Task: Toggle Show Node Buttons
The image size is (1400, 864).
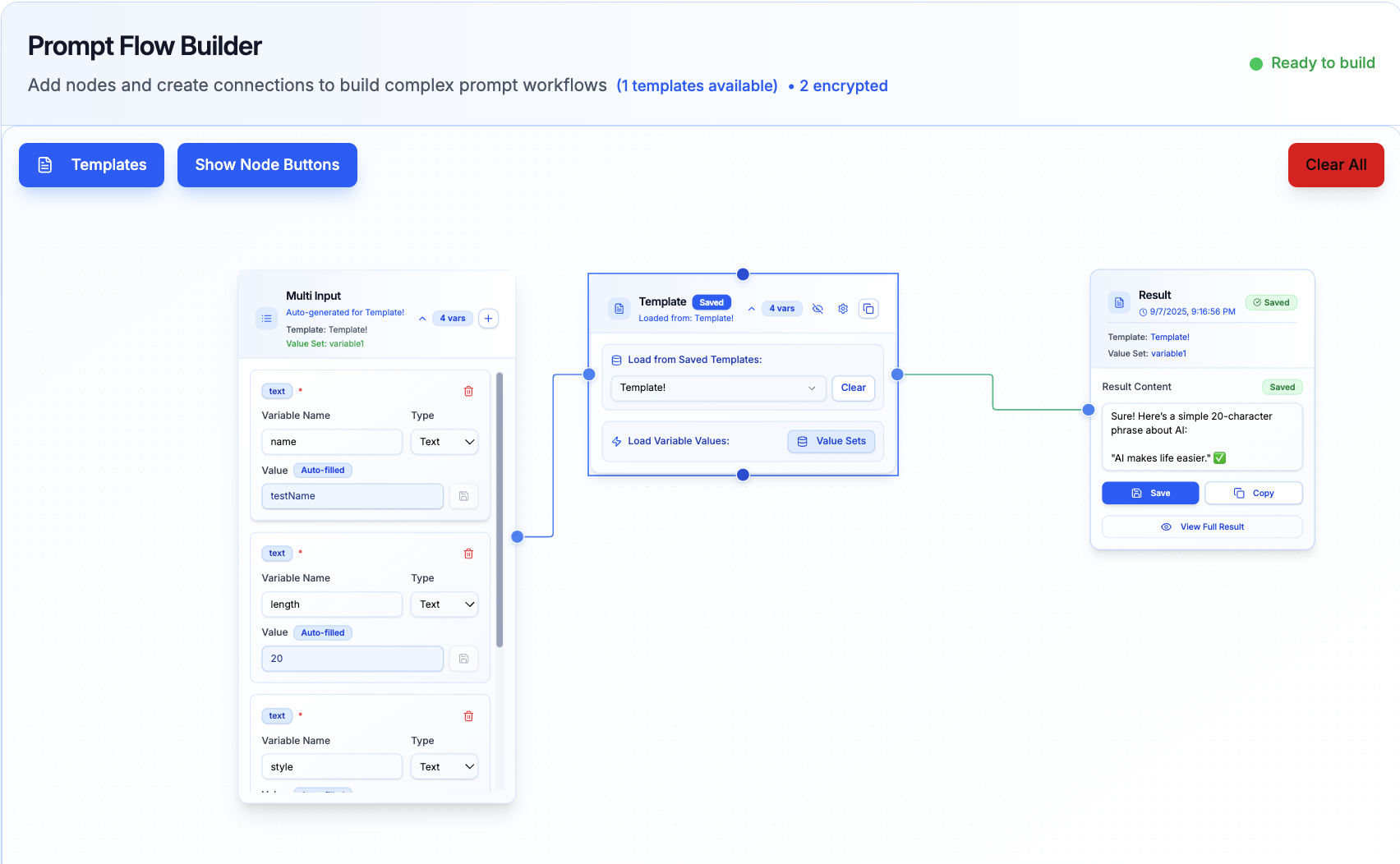Action: [267, 165]
